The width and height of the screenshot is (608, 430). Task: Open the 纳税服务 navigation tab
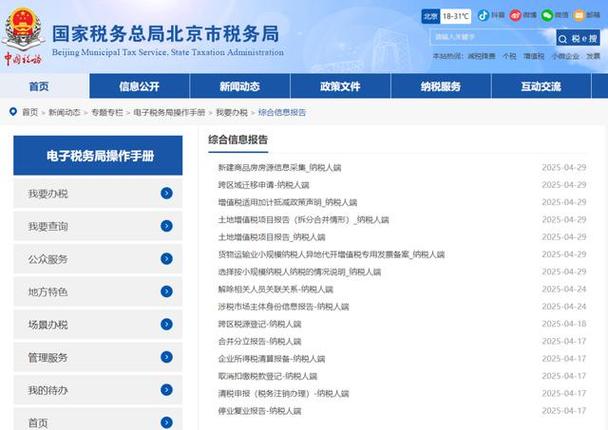440,86
